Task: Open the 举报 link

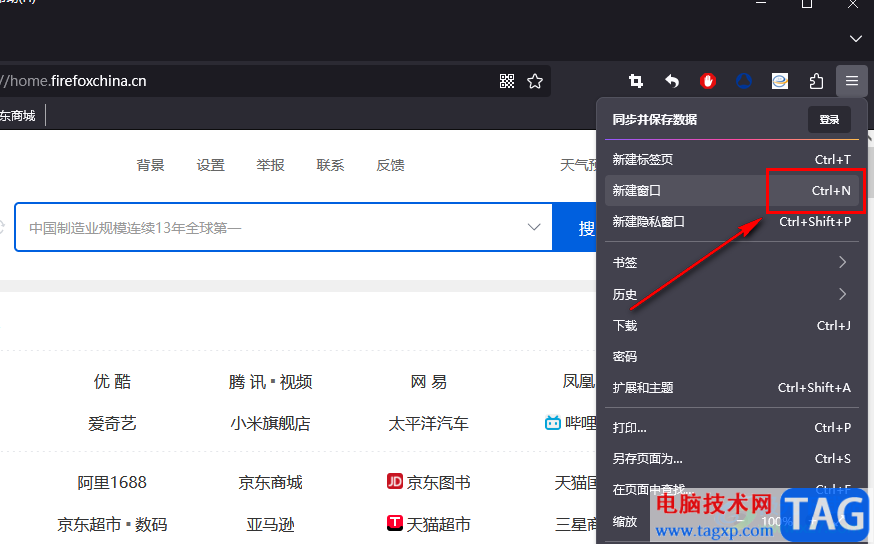Action: tap(270, 166)
